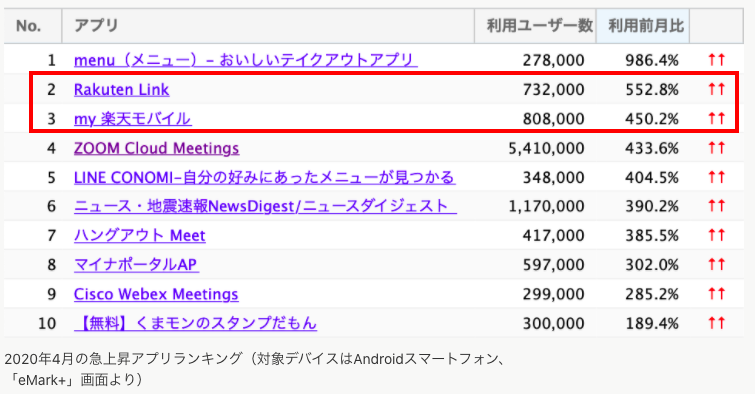Select the 390.2% ratio value
This screenshot has height=394, width=755.
652,206
